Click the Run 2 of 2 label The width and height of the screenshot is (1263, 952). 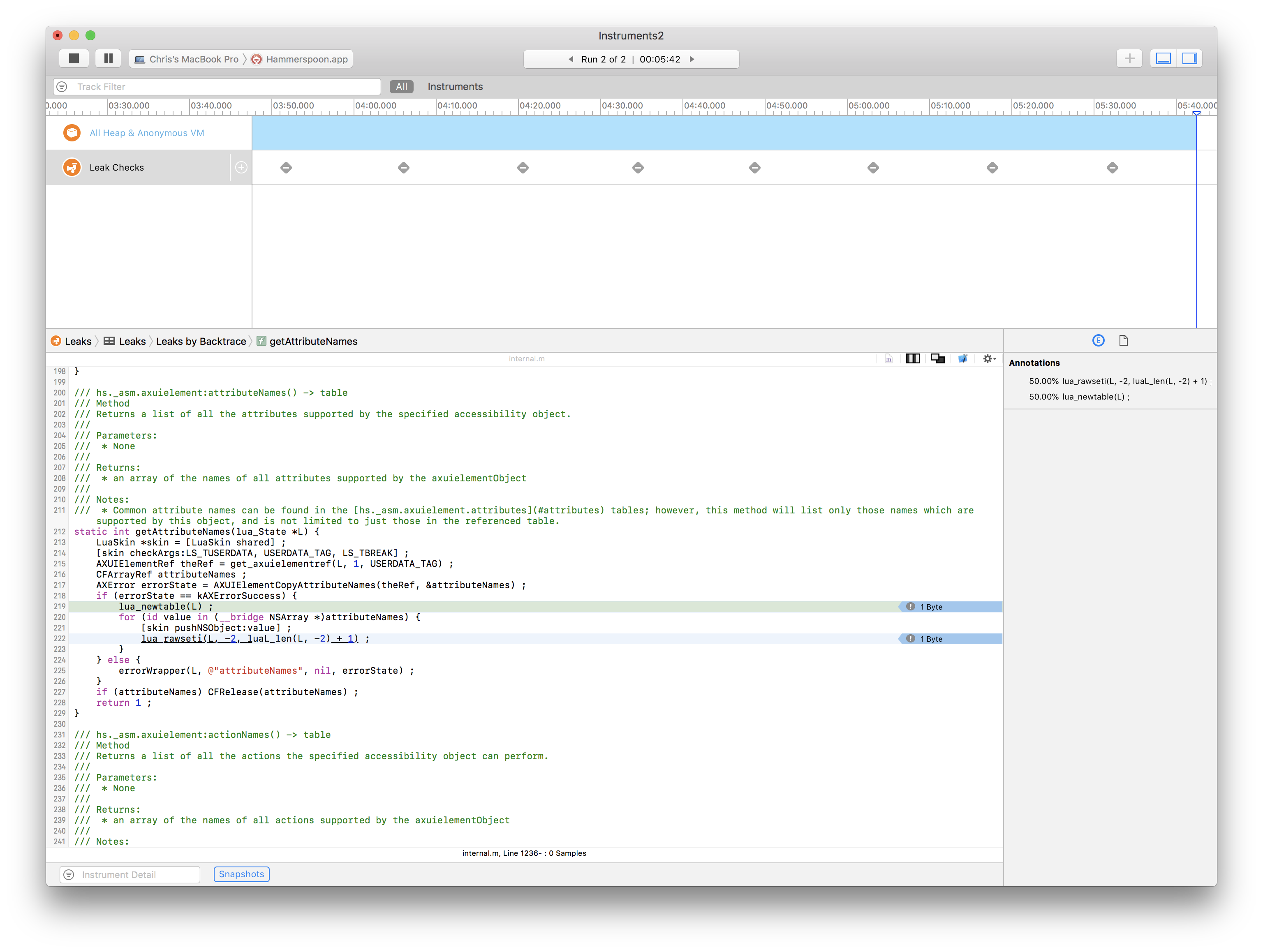click(603, 59)
